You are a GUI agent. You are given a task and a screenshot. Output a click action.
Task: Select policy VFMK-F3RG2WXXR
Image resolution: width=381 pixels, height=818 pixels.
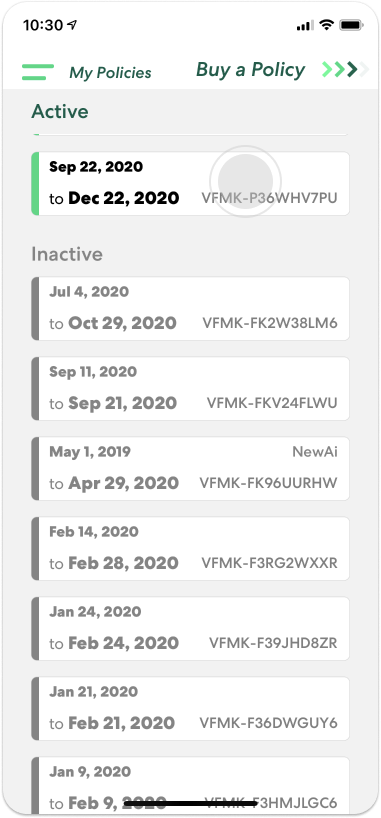pyautogui.click(x=190, y=548)
